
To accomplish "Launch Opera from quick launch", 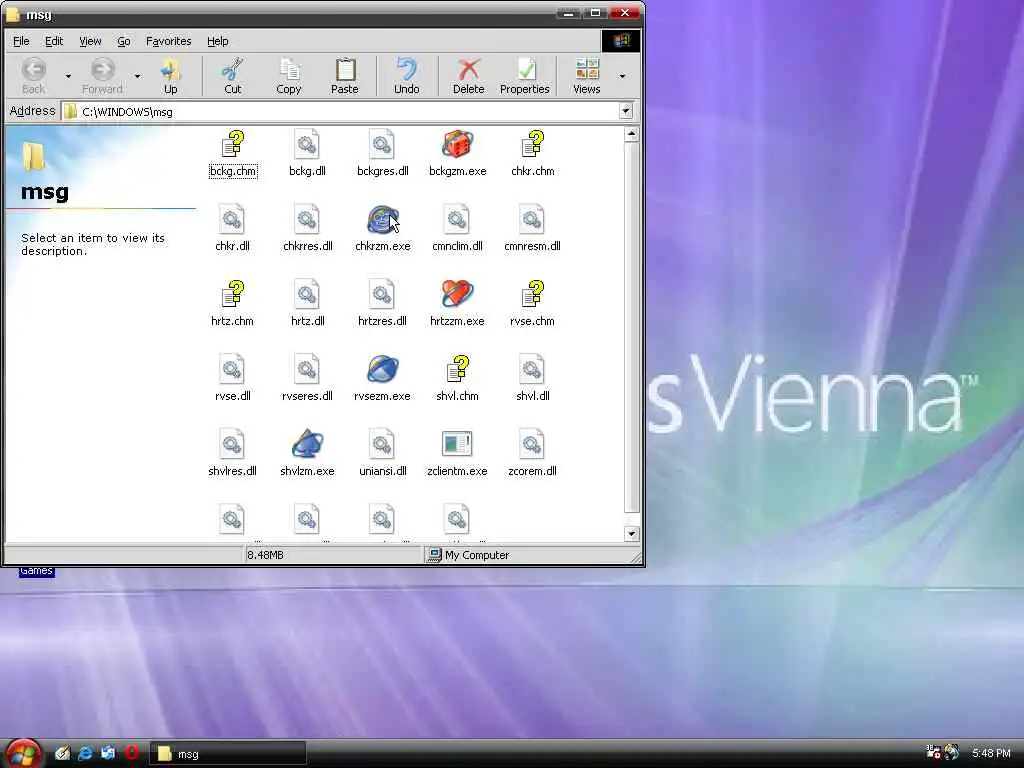I will tap(131, 753).
